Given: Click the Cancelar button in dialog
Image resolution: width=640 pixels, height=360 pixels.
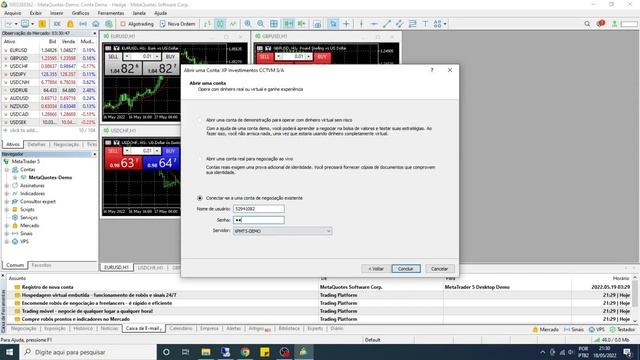Looking at the screenshot, I should pos(439,269).
